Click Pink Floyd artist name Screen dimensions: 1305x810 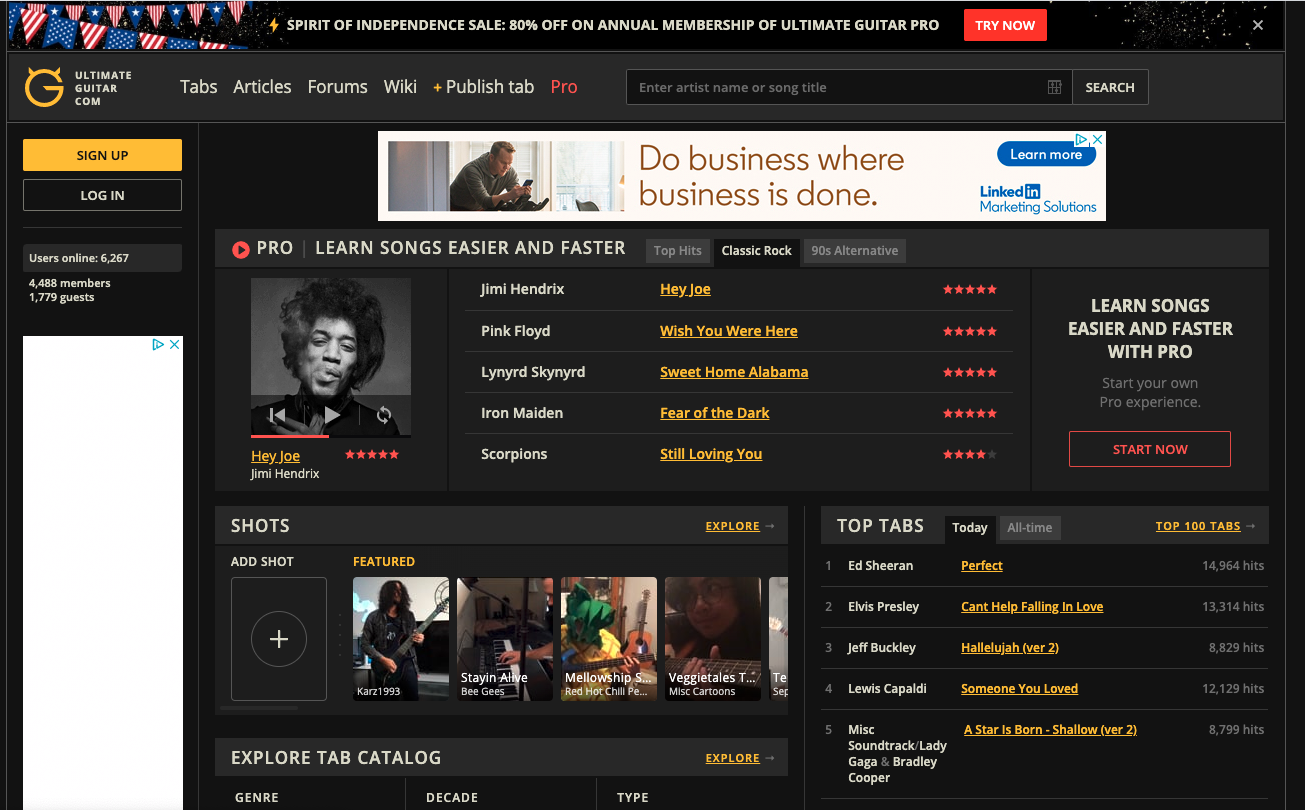click(515, 331)
